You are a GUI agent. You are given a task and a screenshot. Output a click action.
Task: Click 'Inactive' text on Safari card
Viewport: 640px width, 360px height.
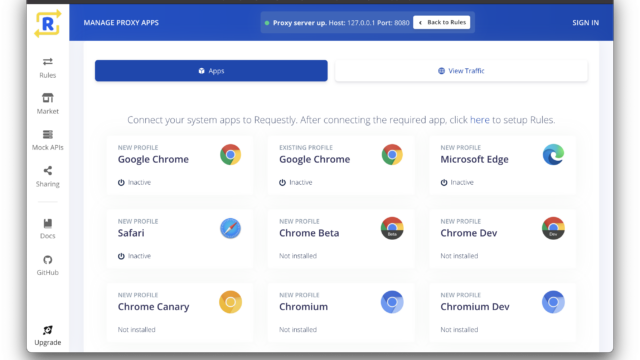(139, 256)
